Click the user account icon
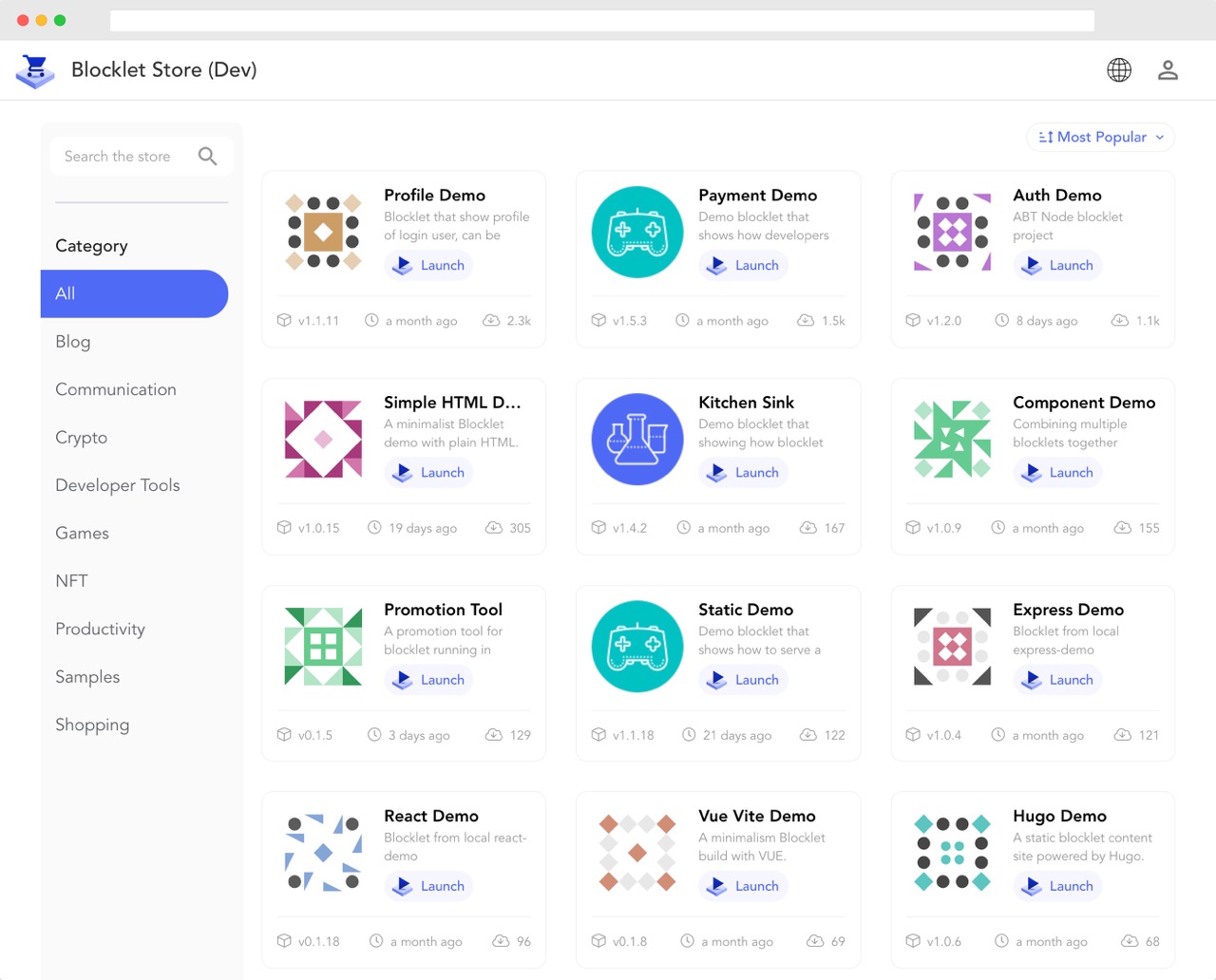Screen dimensions: 1216x980 point(1168,69)
